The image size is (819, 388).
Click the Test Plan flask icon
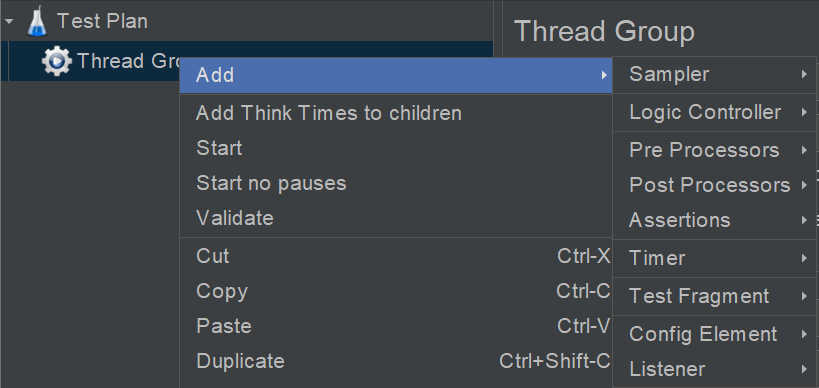37,21
